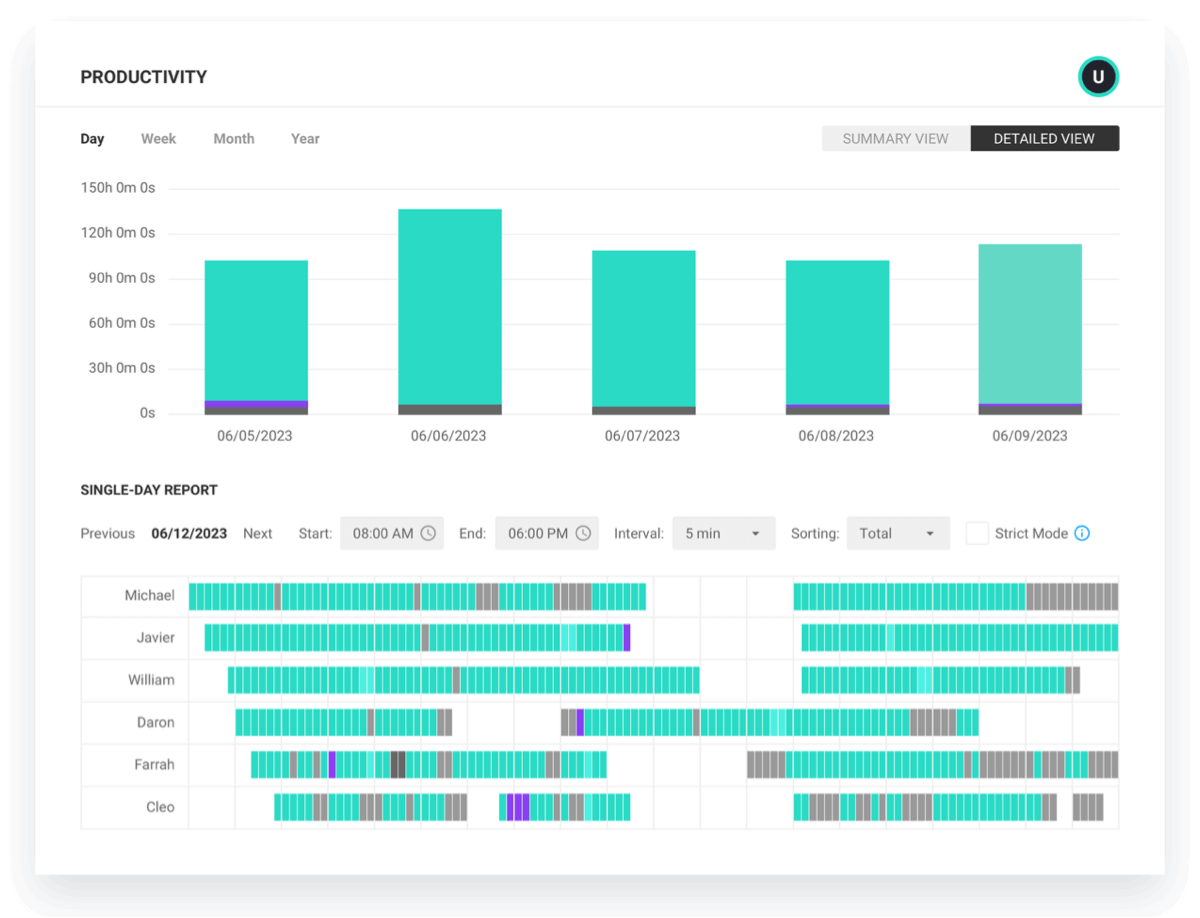Open the clock picker in the Start field
Image resolution: width=1200 pixels, height=918 pixels.
coord(430,533)
